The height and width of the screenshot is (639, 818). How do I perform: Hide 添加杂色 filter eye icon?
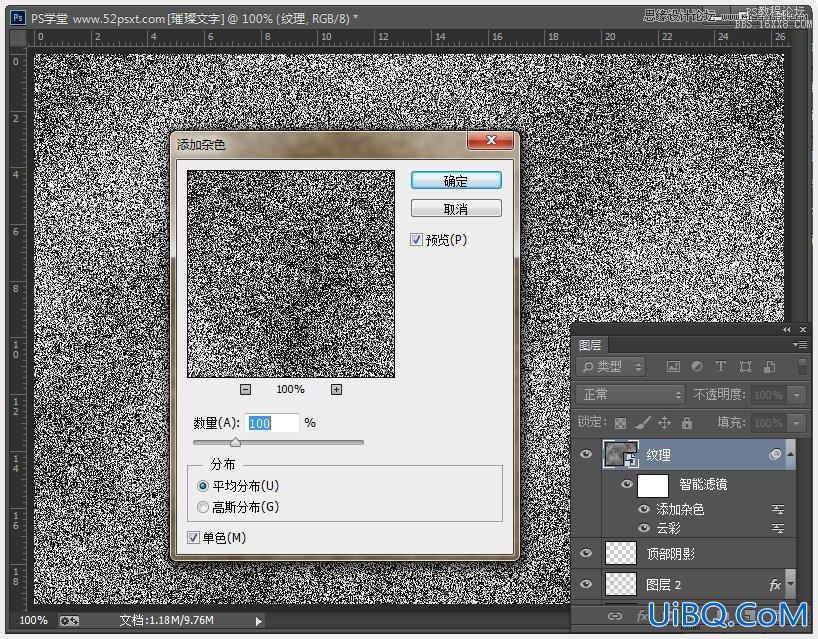pyautogui.click(x=644, y=509)
